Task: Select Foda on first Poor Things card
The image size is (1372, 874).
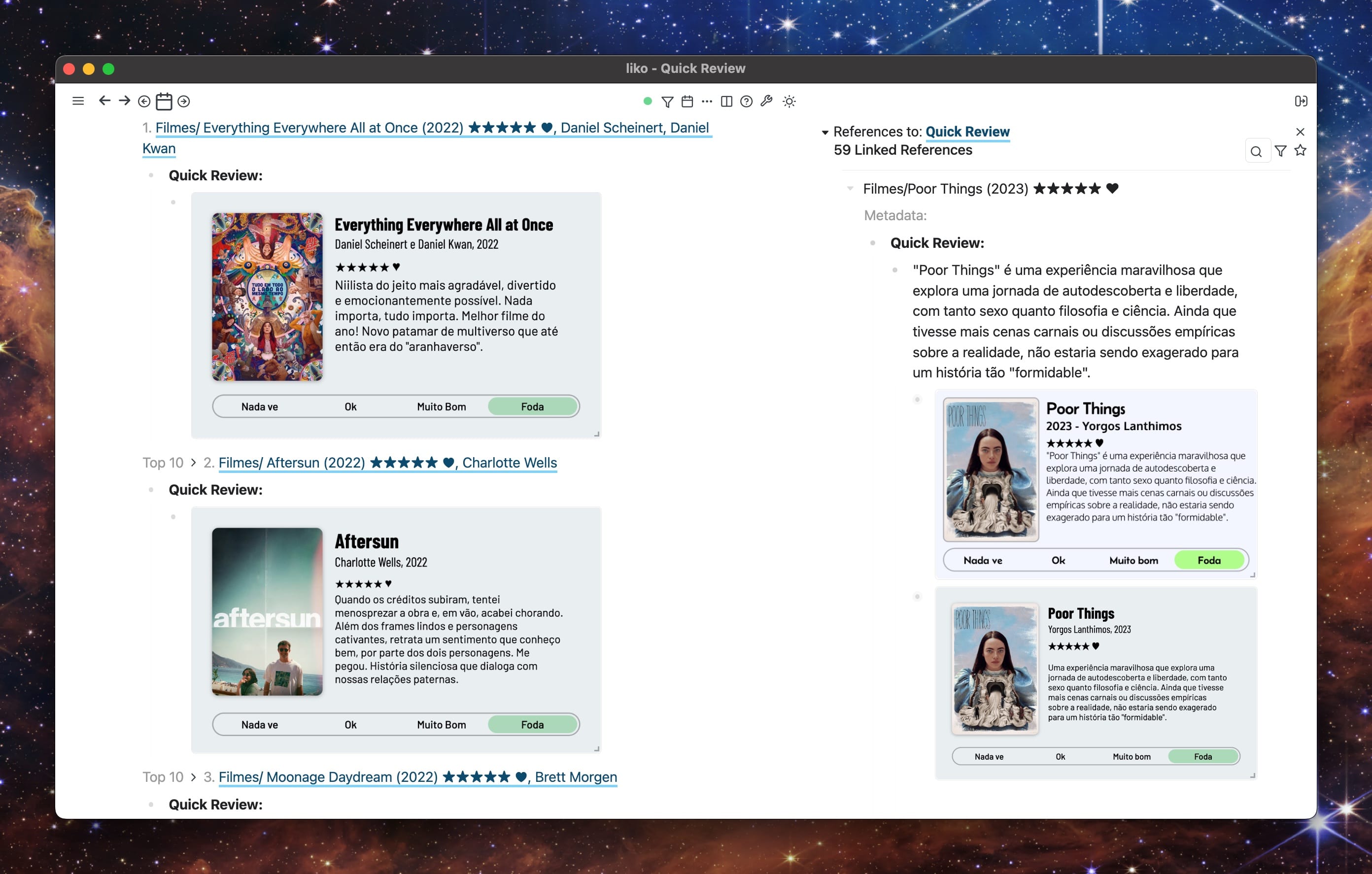Action: (1209, 560)
